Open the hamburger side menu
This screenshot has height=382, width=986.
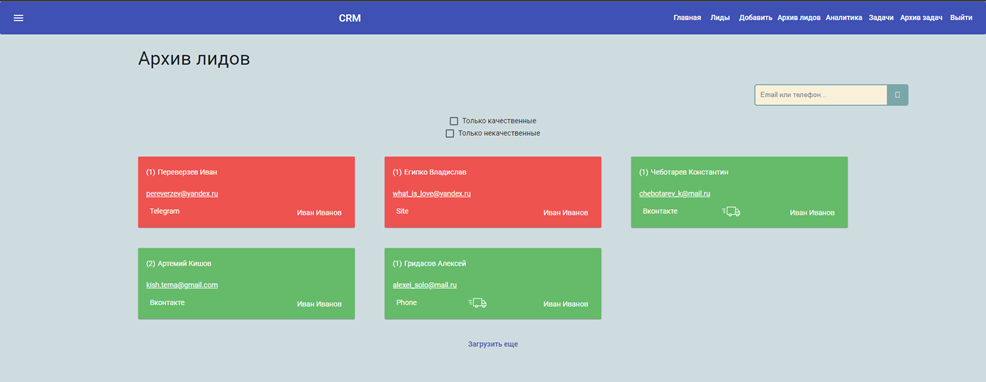click(x=18, y=18)
